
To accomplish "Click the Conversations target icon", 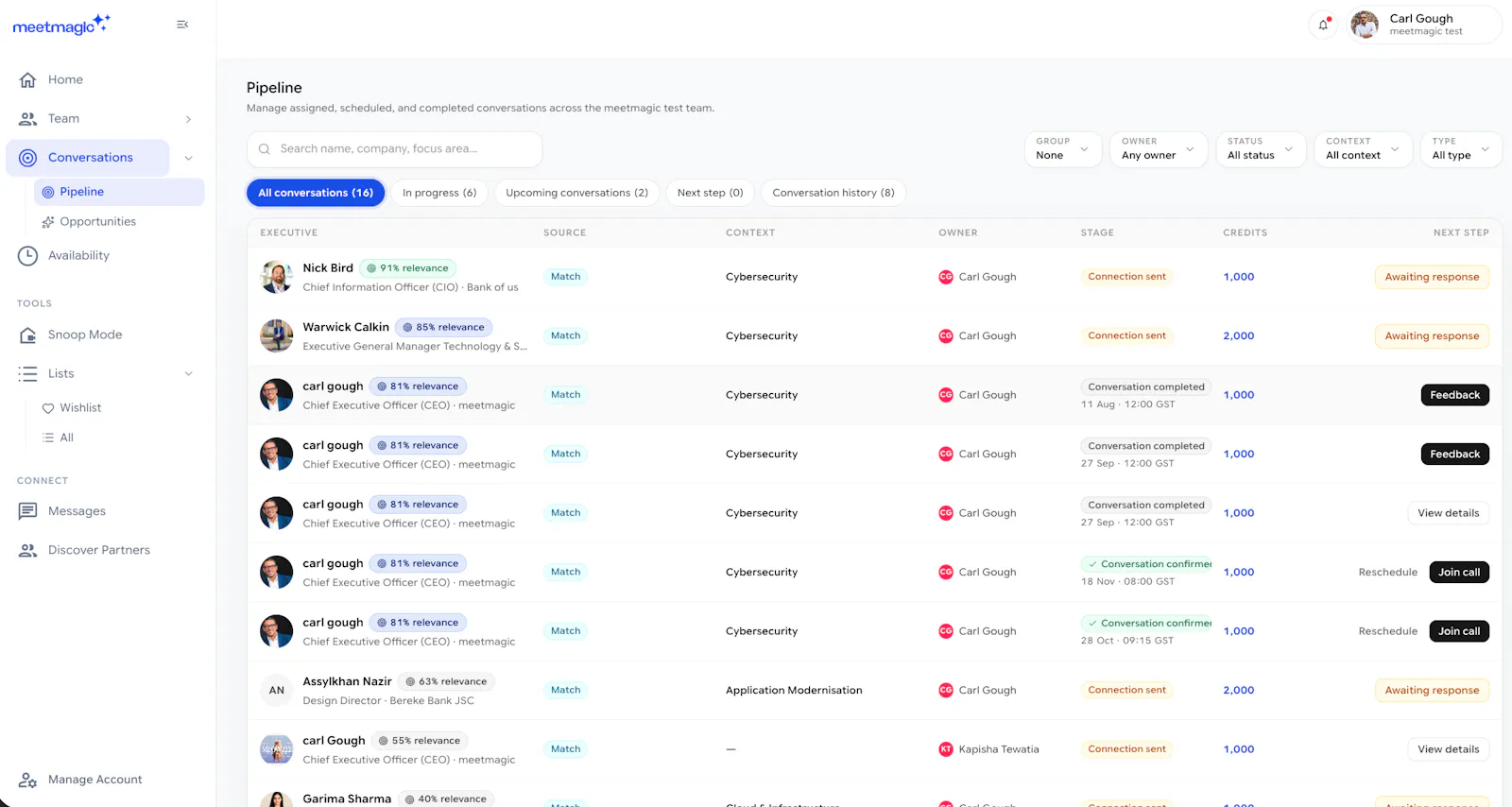I will (28, 158).
